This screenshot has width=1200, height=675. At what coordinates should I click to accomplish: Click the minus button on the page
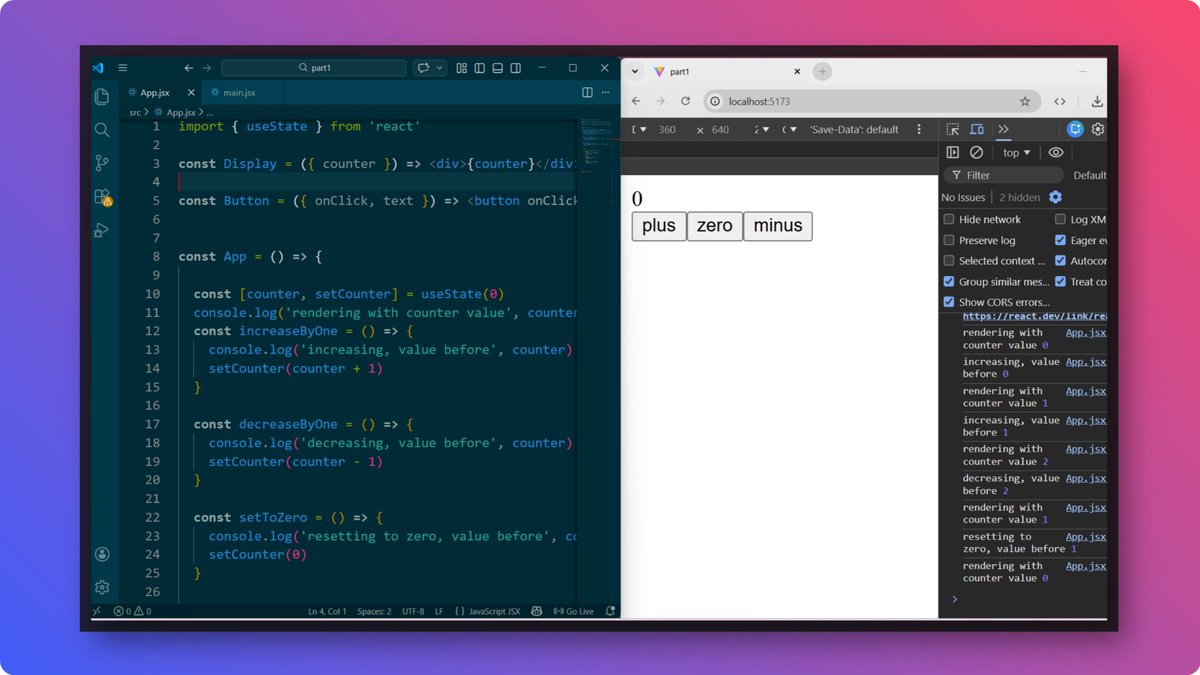point(778,226)
